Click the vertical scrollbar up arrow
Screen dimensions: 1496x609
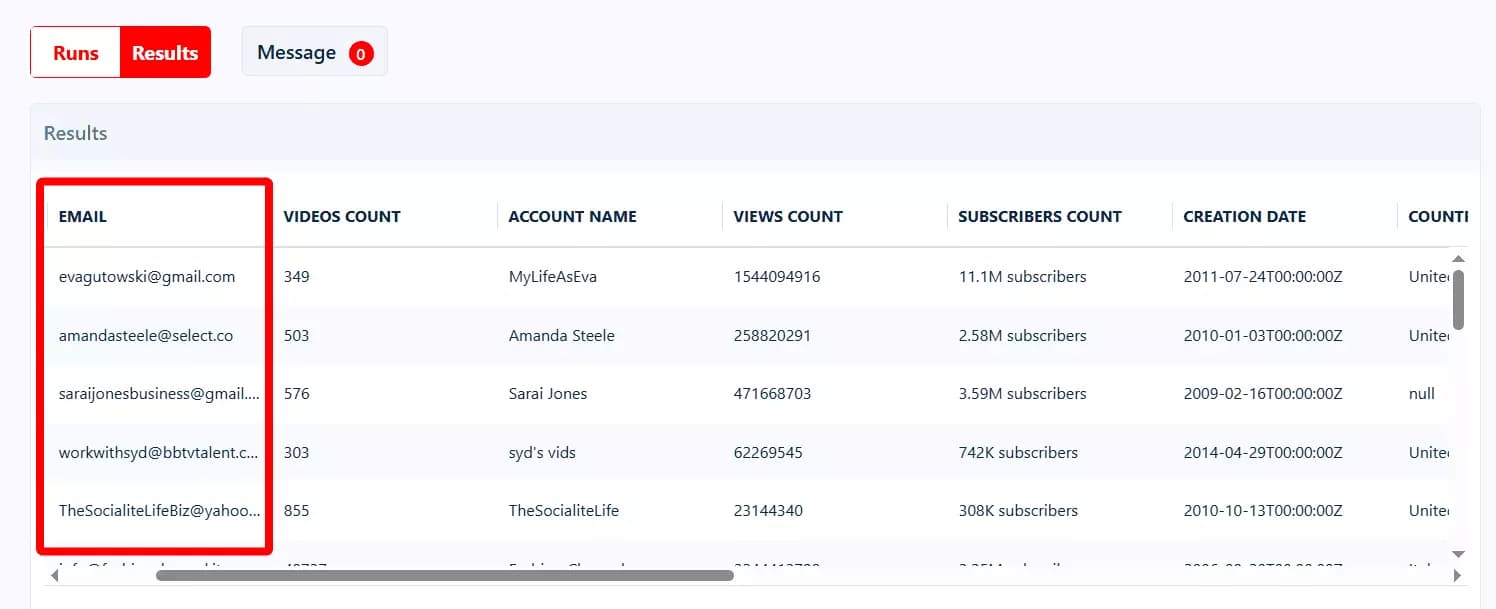(x=1458, y=257)
